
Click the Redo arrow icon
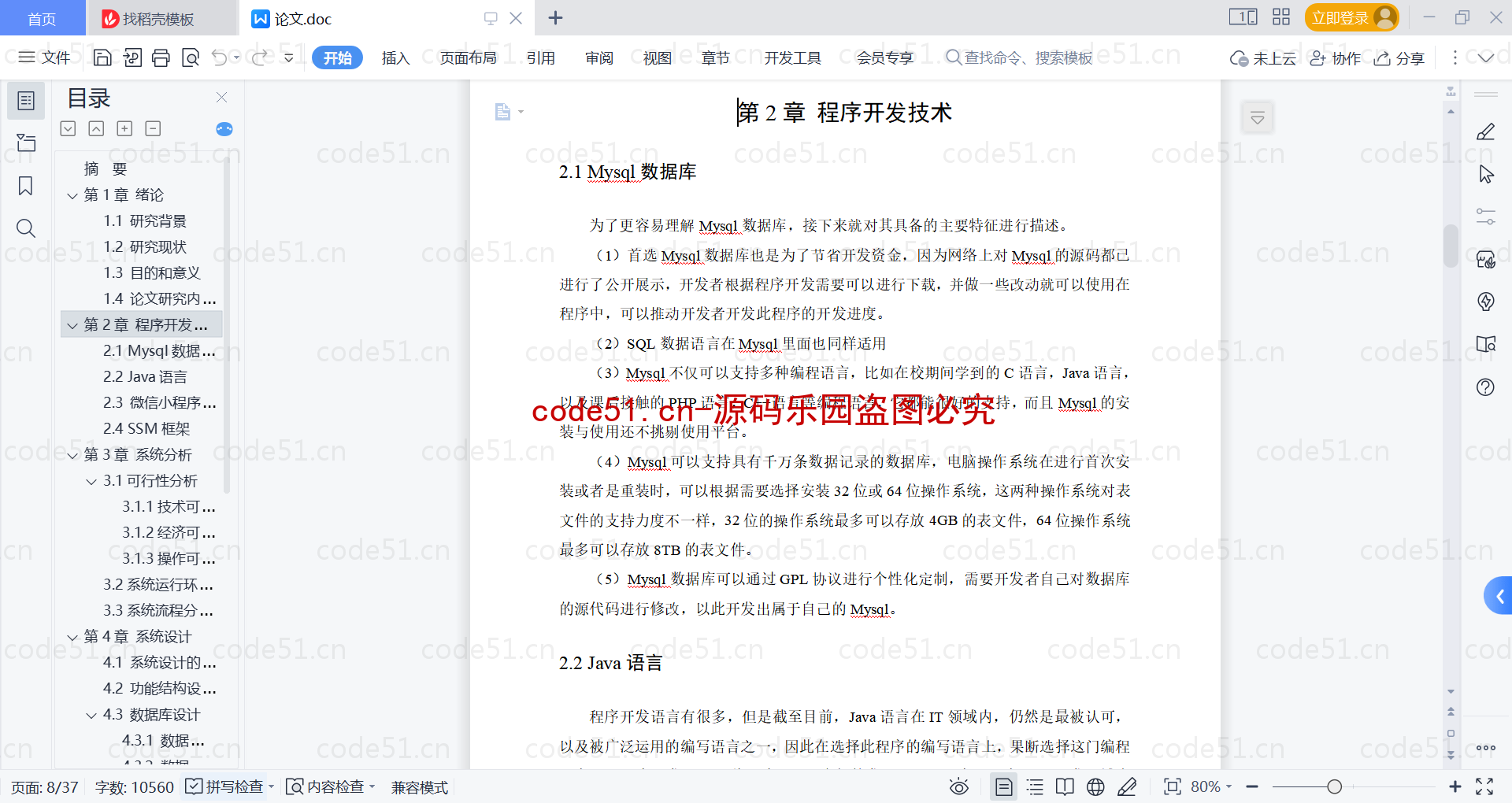[259, 57]
